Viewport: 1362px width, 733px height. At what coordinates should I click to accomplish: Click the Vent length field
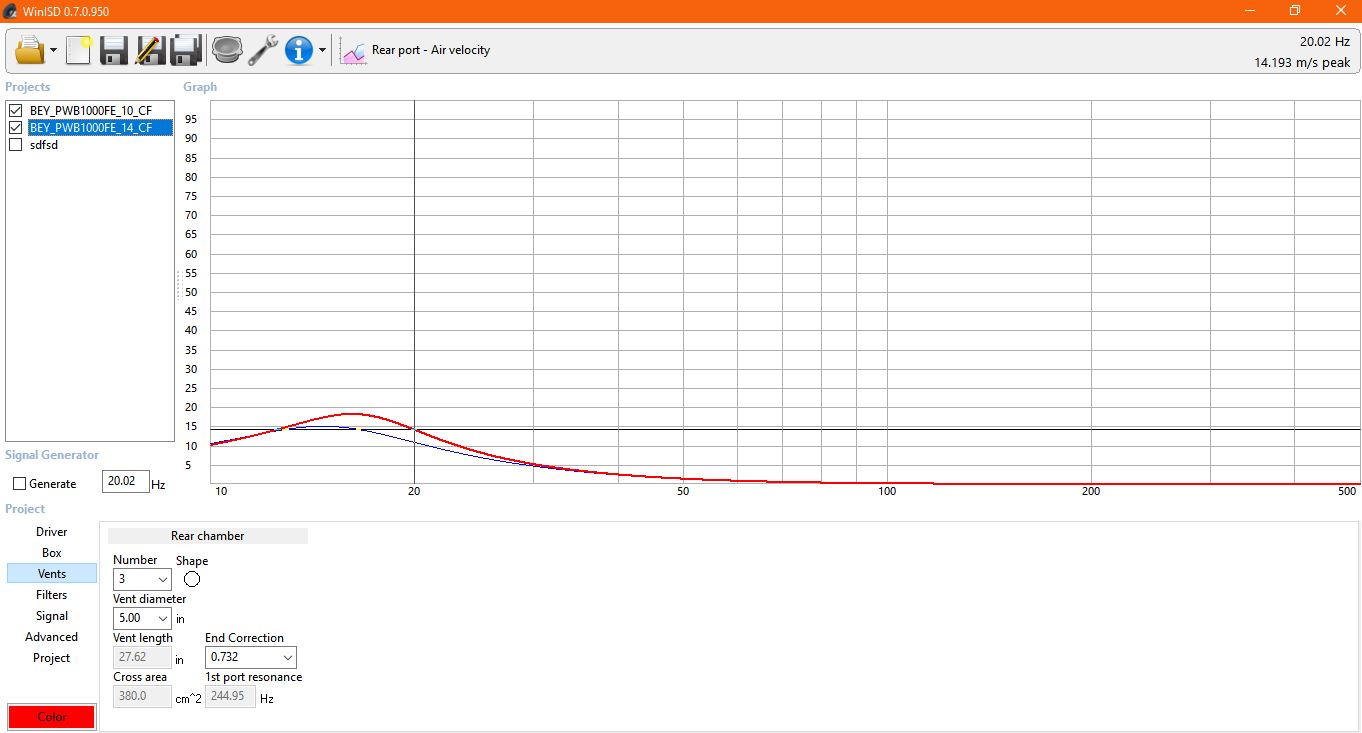click(142, 657)
